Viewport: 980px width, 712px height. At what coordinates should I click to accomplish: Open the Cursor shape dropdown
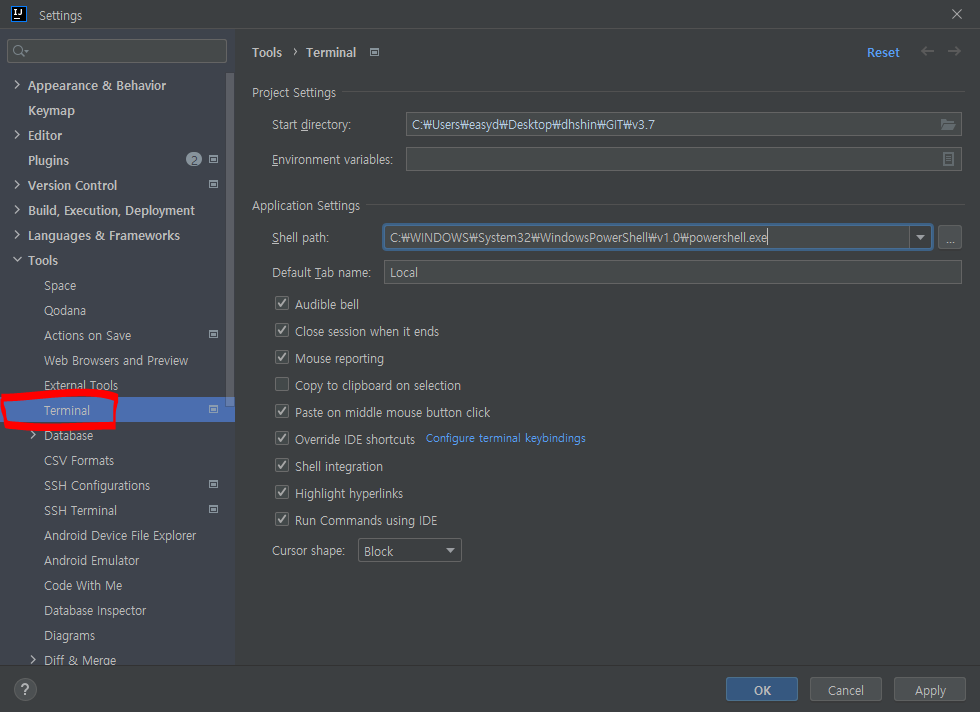(409, 551)
